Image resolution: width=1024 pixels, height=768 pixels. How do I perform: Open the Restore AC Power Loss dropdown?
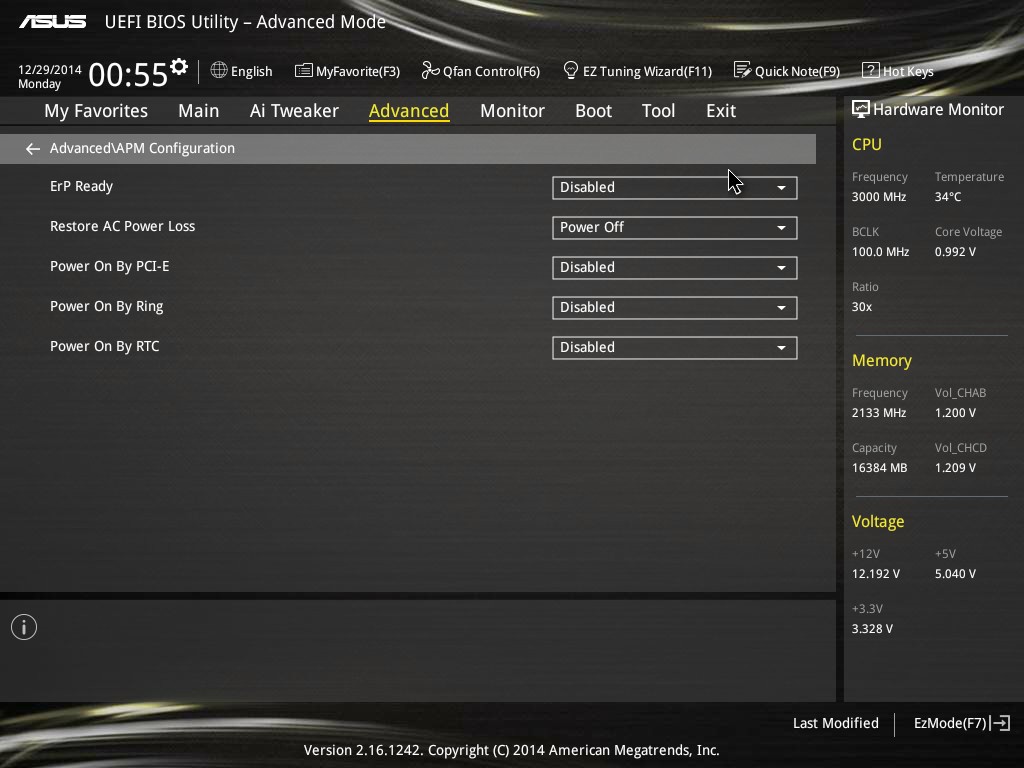(x=675, y=227)
